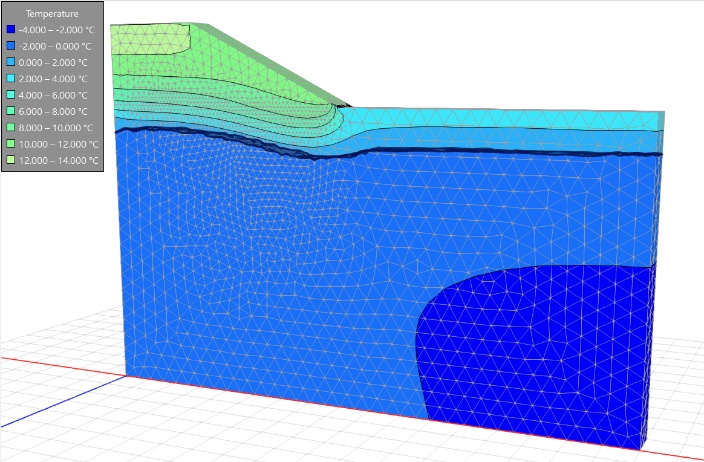The height and width of the screenshot is (462, 704).
Task: Pick the 2.000 – 4.000 °C cyan swatch
Action: pos(11,79)
